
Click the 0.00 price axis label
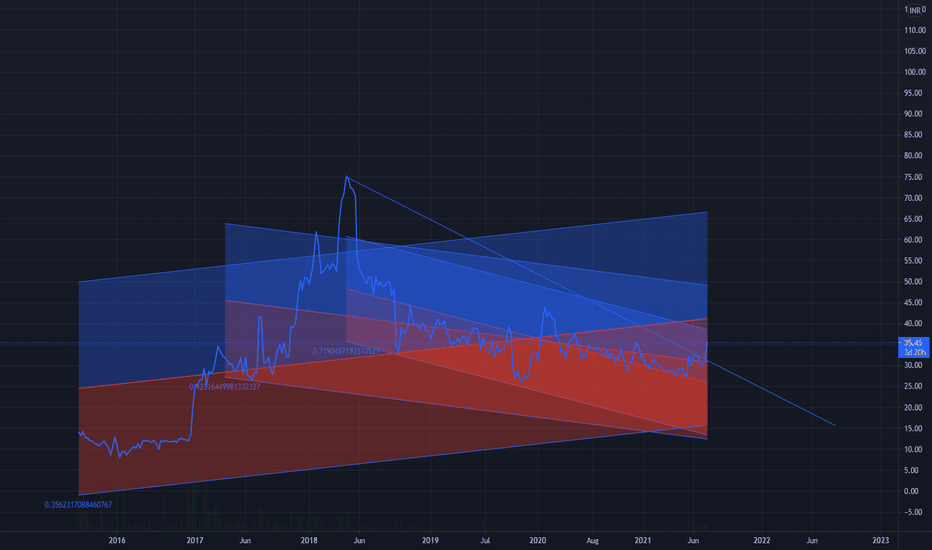pyautogui.click(x=911, y=491)
